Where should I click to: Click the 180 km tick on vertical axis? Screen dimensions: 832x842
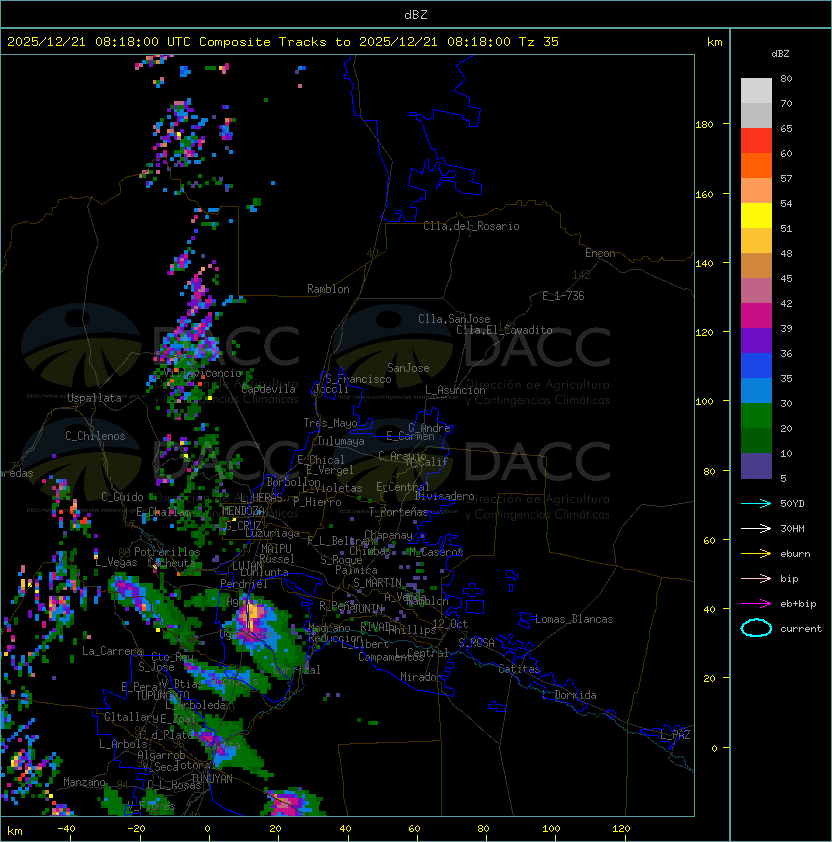coord(704,124)
